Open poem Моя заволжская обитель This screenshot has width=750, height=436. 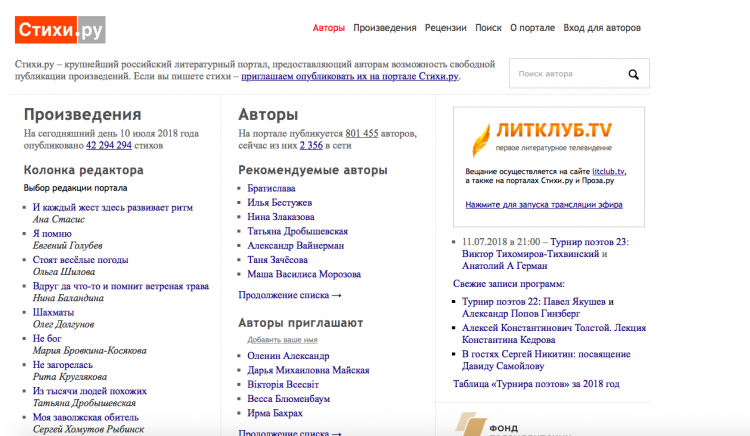pyautogui.click(x=86, y=417)
